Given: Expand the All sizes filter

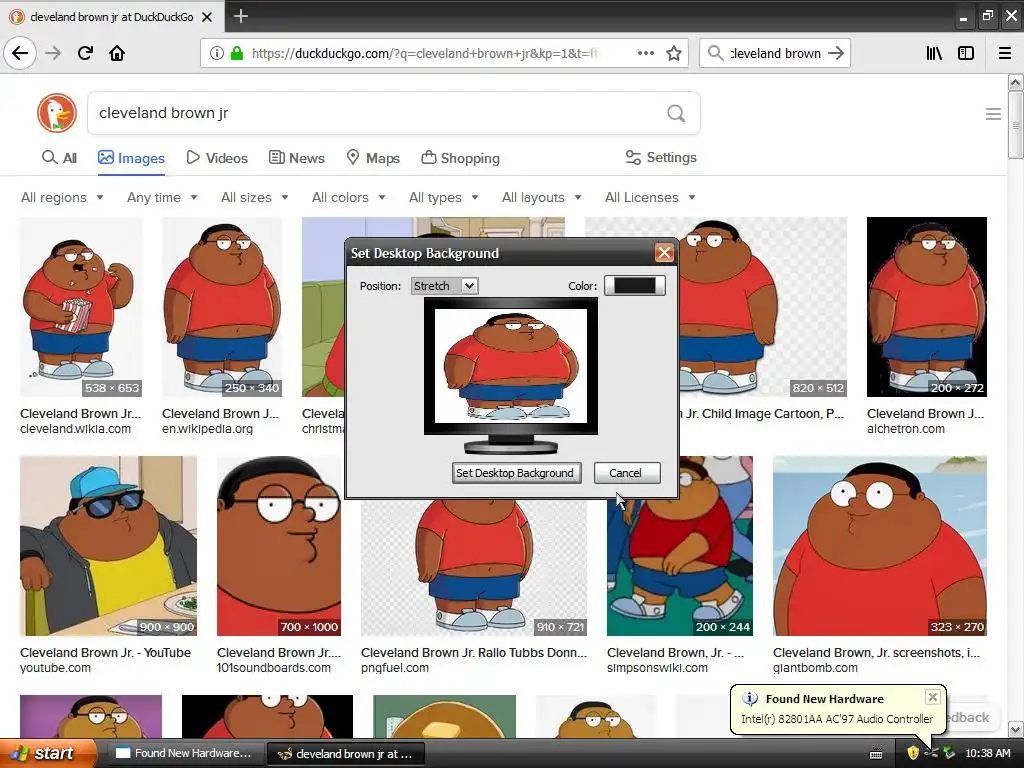Looking at the screenshot, I should tap(255, 197).
